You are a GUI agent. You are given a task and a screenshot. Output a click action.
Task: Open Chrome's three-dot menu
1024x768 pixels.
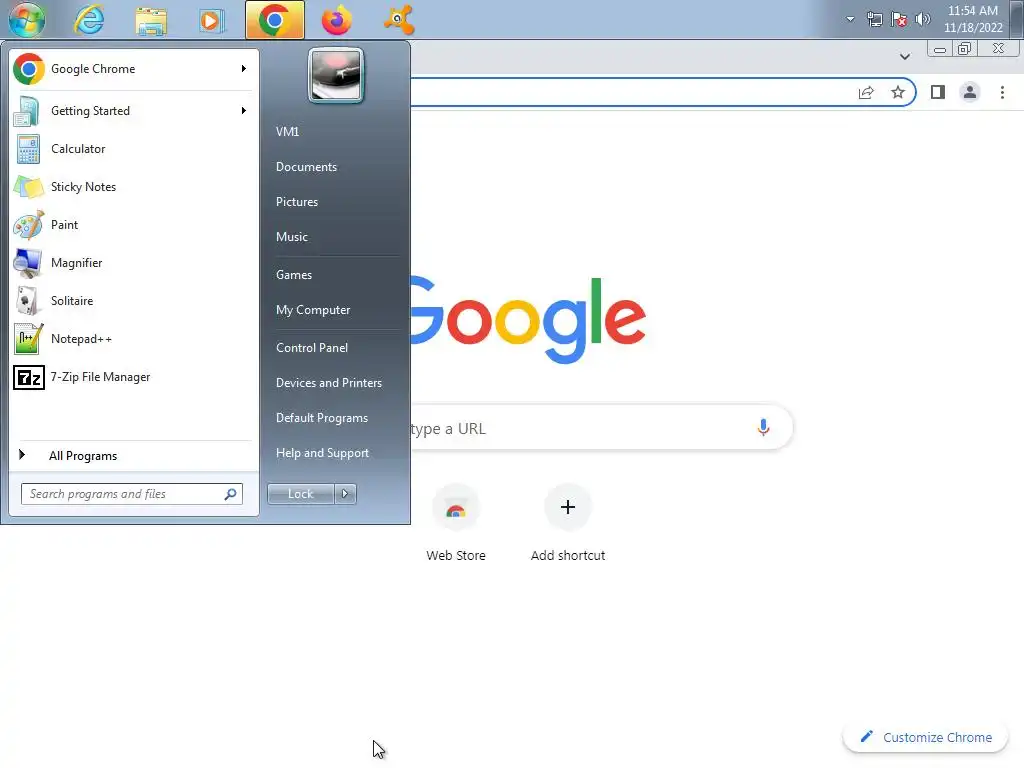click(1002, 93)
